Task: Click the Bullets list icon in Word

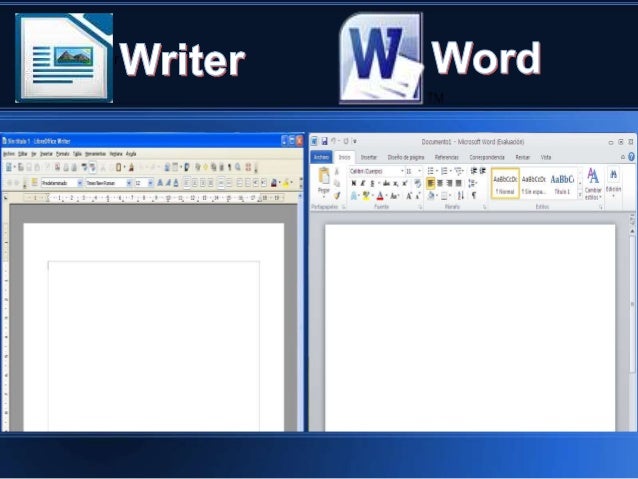Action: tap(430, 171)
